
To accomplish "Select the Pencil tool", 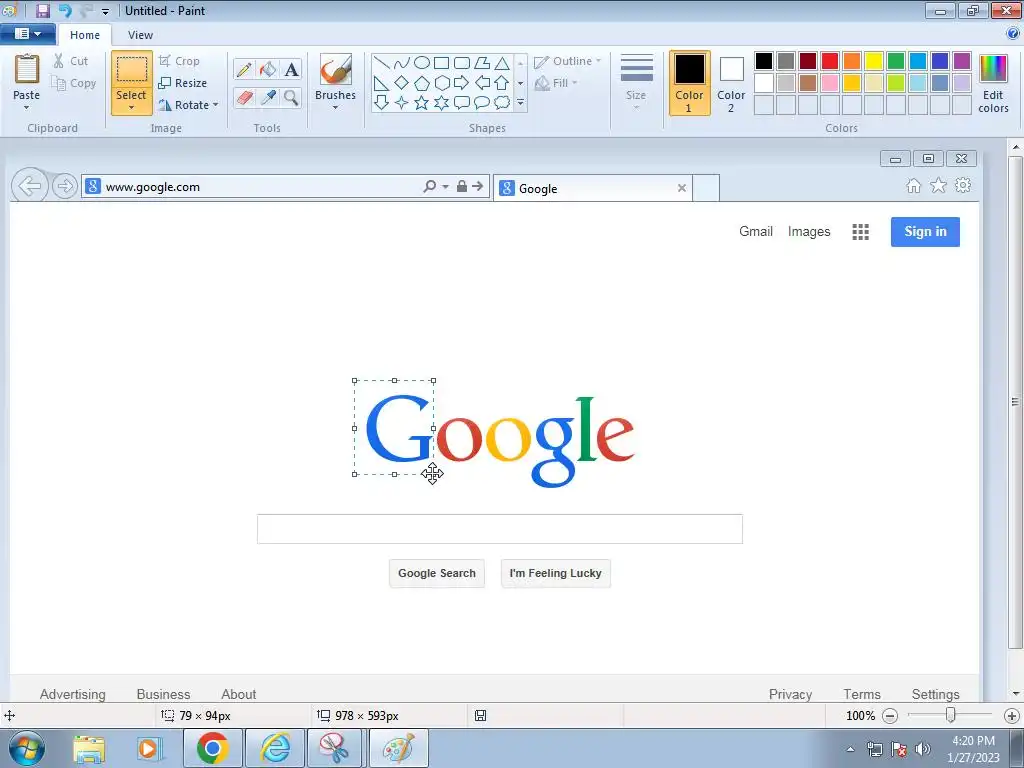I will click(244, 69).
